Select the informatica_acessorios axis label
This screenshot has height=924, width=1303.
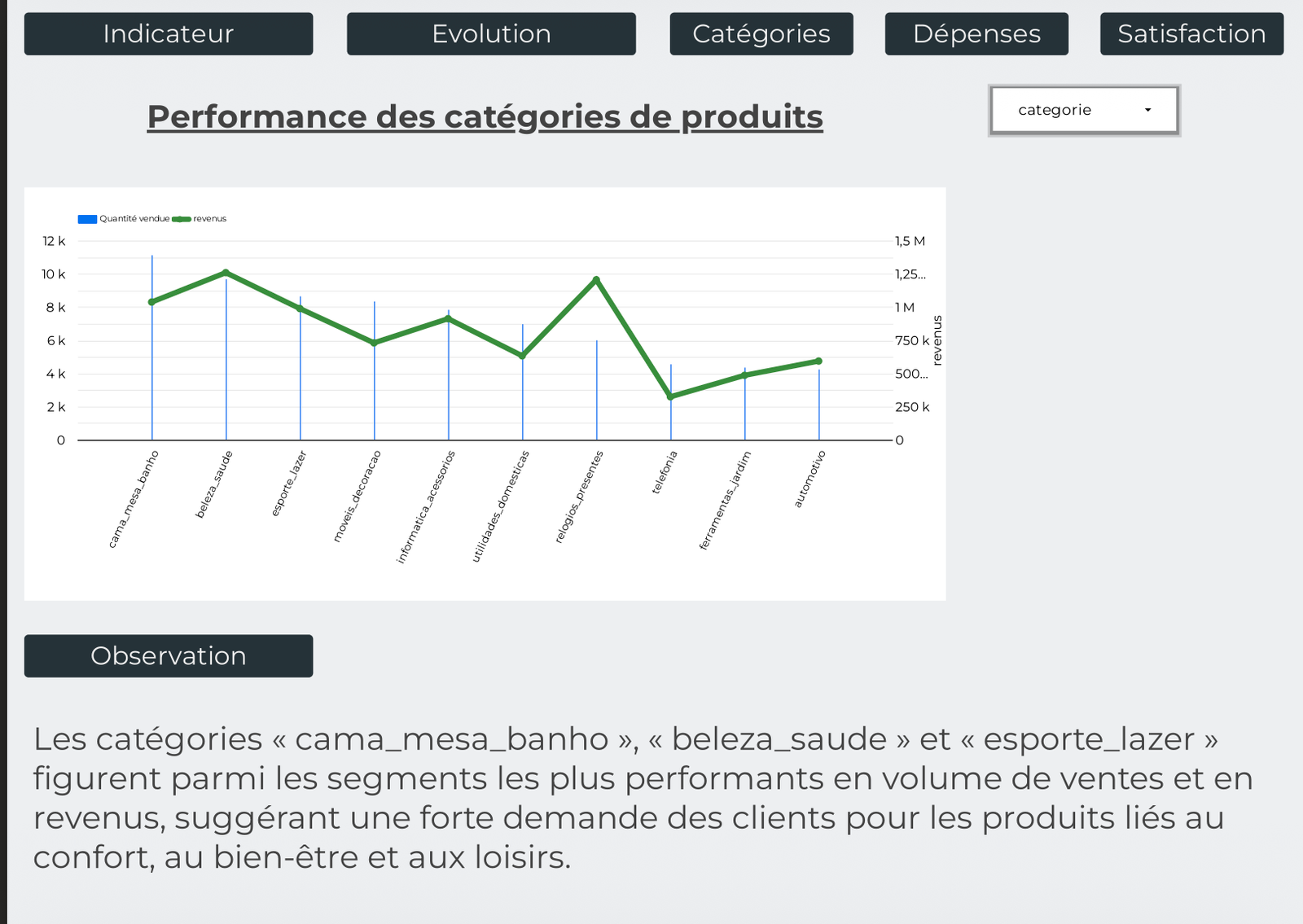click(x=425, y=506)
